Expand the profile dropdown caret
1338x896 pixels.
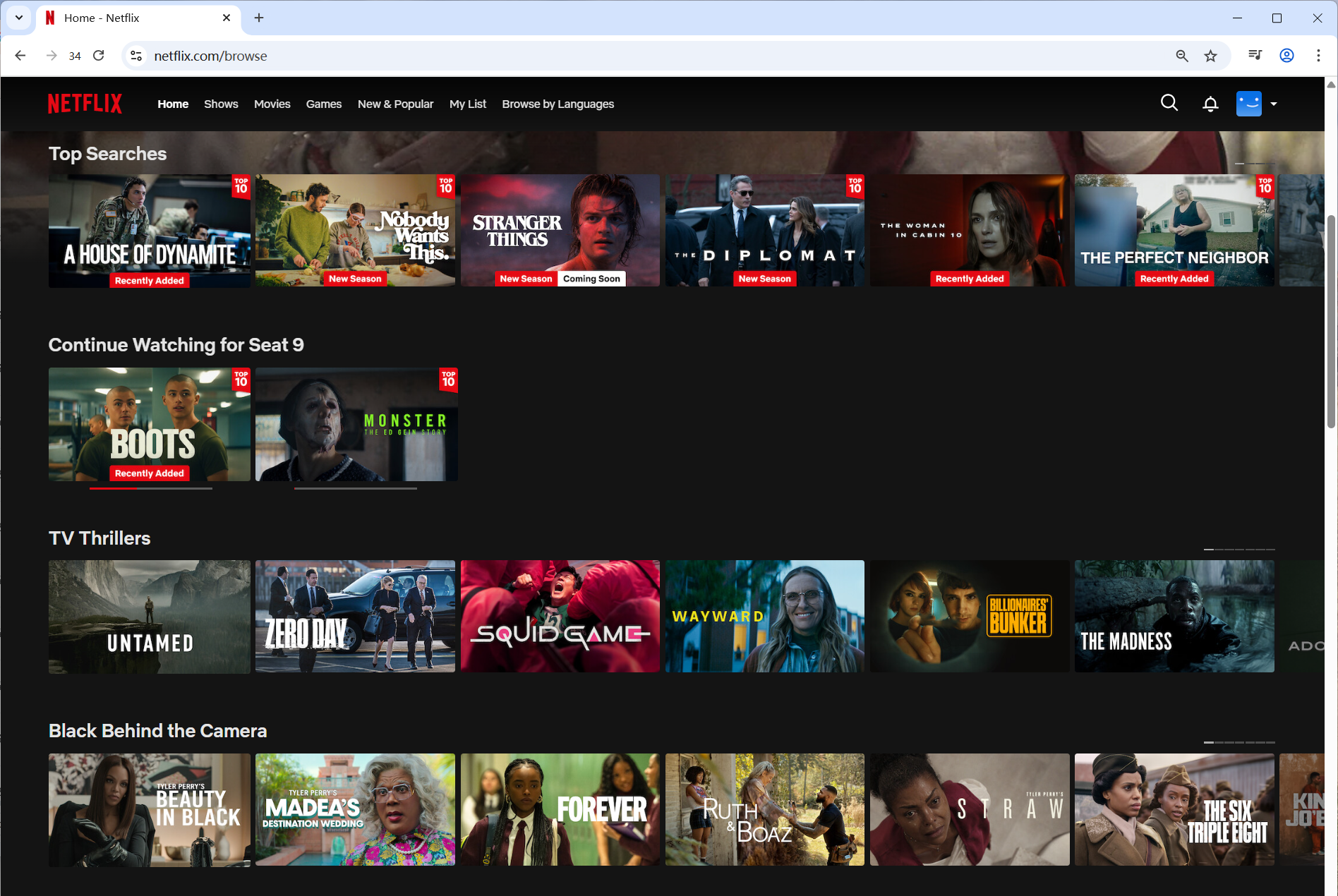(1274, 104)
